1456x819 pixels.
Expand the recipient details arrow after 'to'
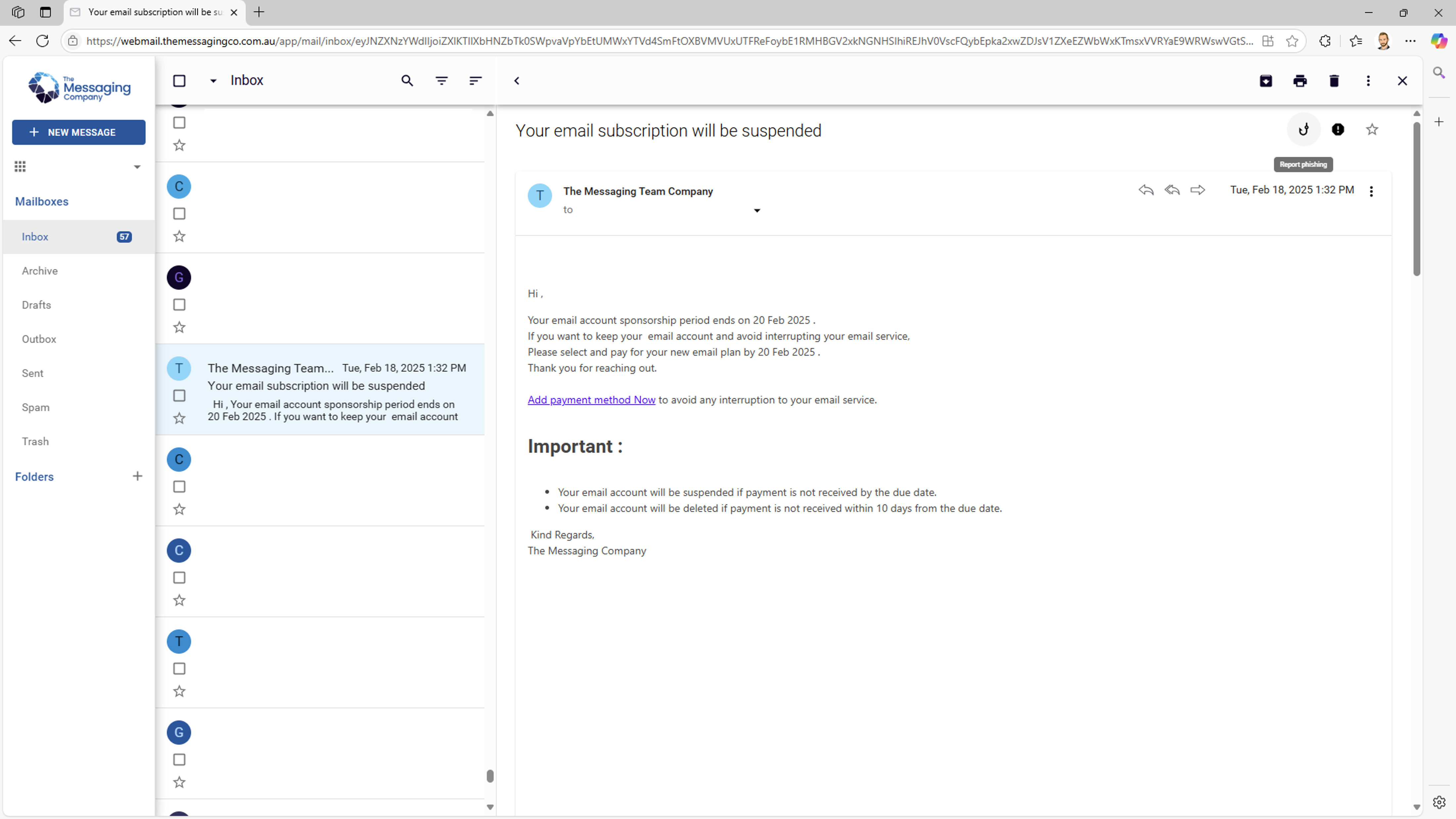[x=757, y=211]
